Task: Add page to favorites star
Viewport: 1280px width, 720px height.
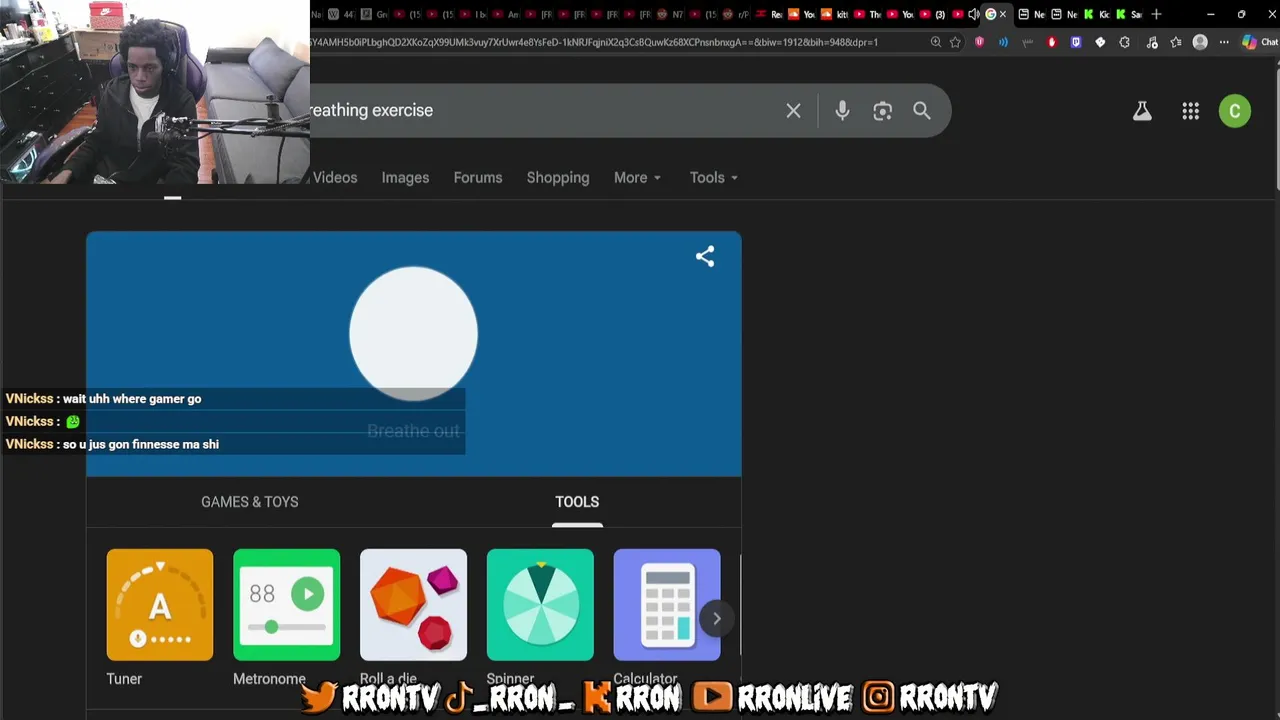Action: pos(955,42)
